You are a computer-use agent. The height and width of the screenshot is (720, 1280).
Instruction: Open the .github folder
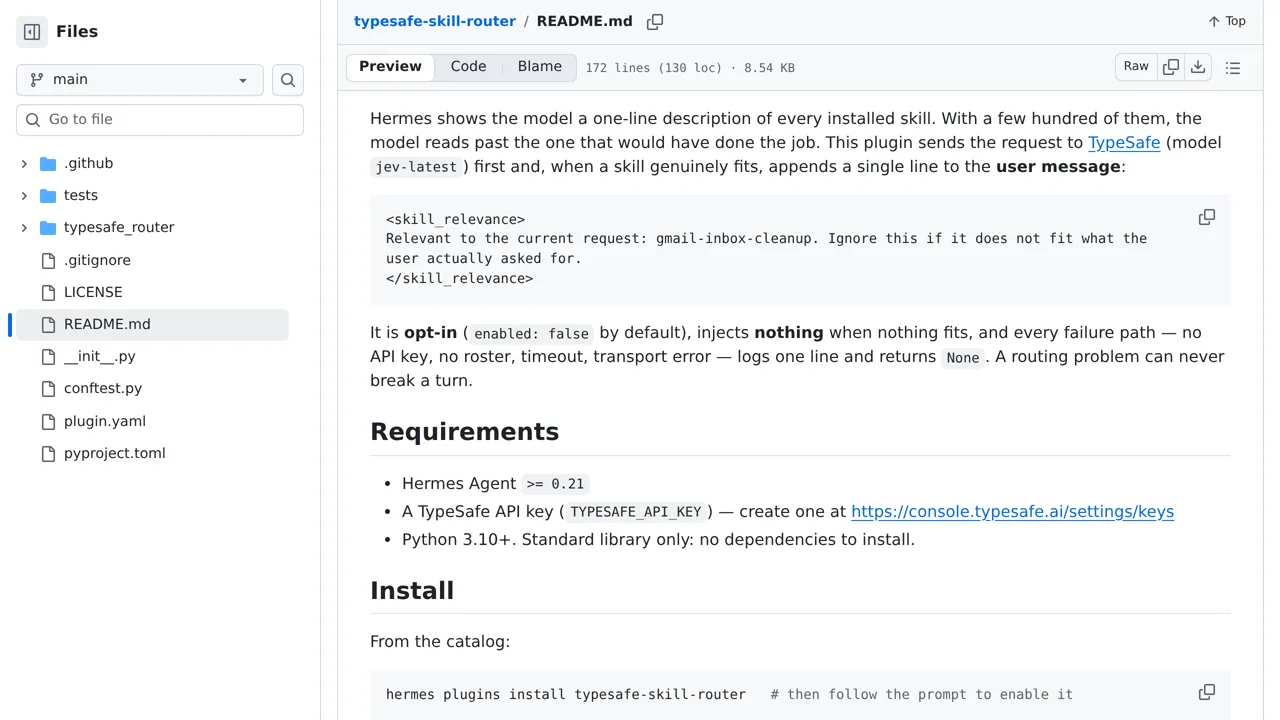[89, 164]
